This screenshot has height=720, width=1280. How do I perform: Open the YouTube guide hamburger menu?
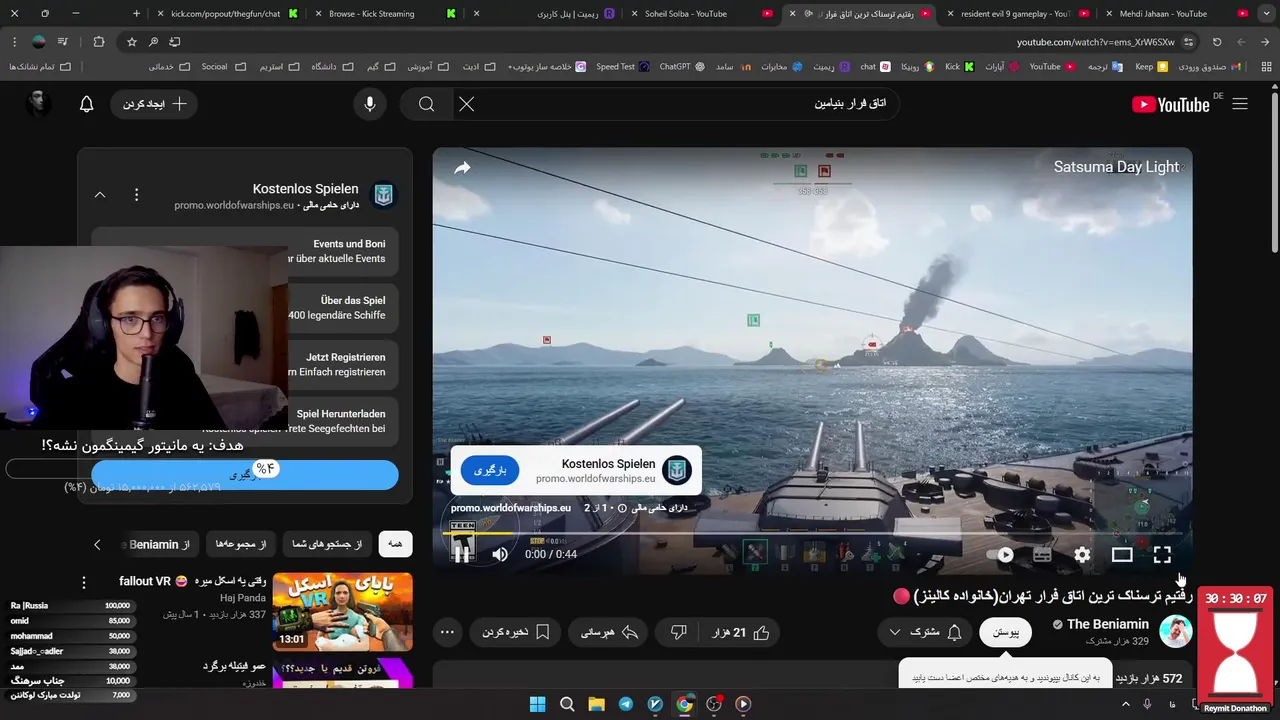pyautogui.click(x=1240, y=104)
